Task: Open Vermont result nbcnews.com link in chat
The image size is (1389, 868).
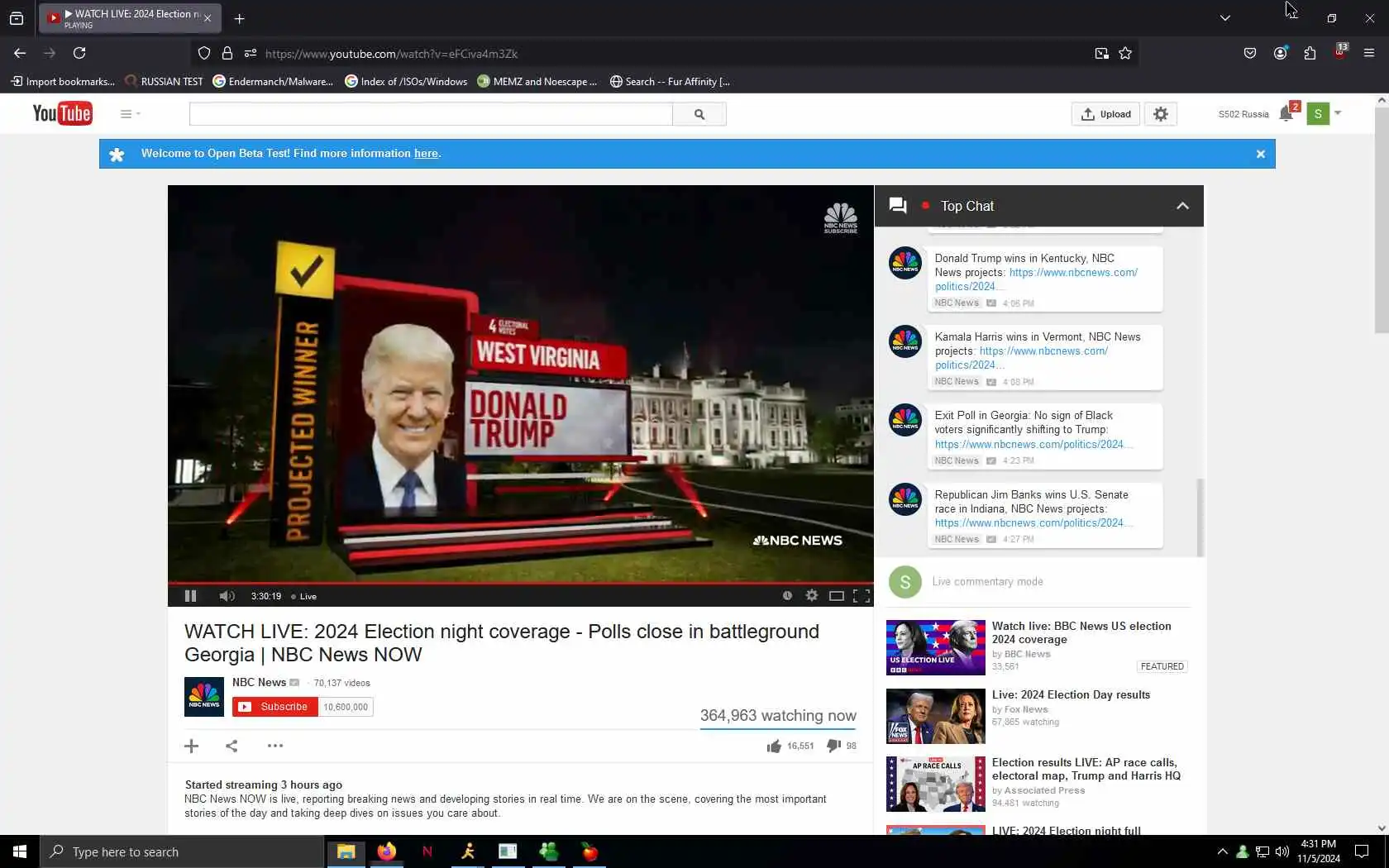Action: pyautogui.click(x=1021, y=358)
